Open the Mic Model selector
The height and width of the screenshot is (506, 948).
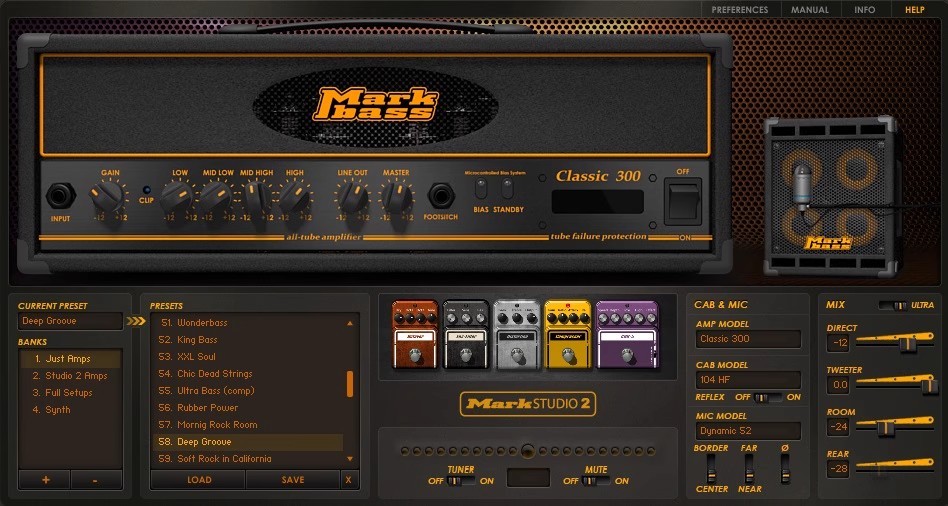(x=748, y=431)
